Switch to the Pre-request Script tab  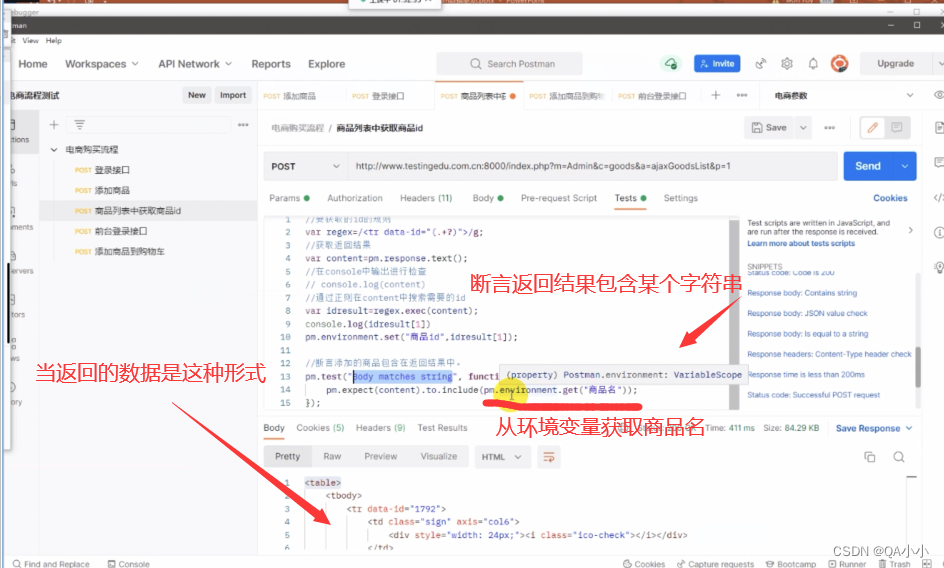click(559, 198)
